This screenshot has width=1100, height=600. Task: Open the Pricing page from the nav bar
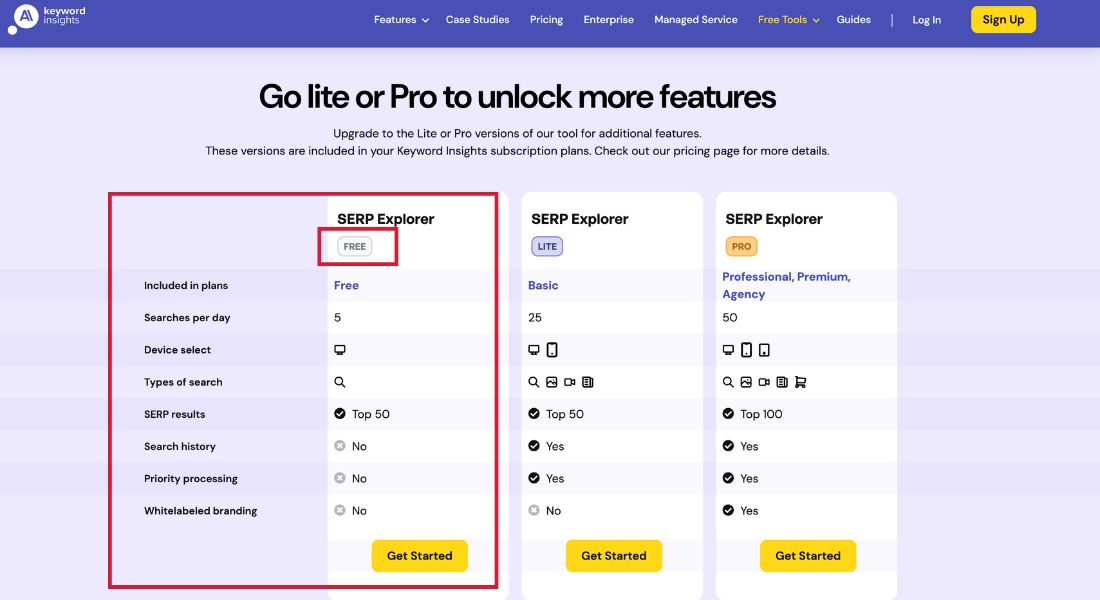pos(546,20)
